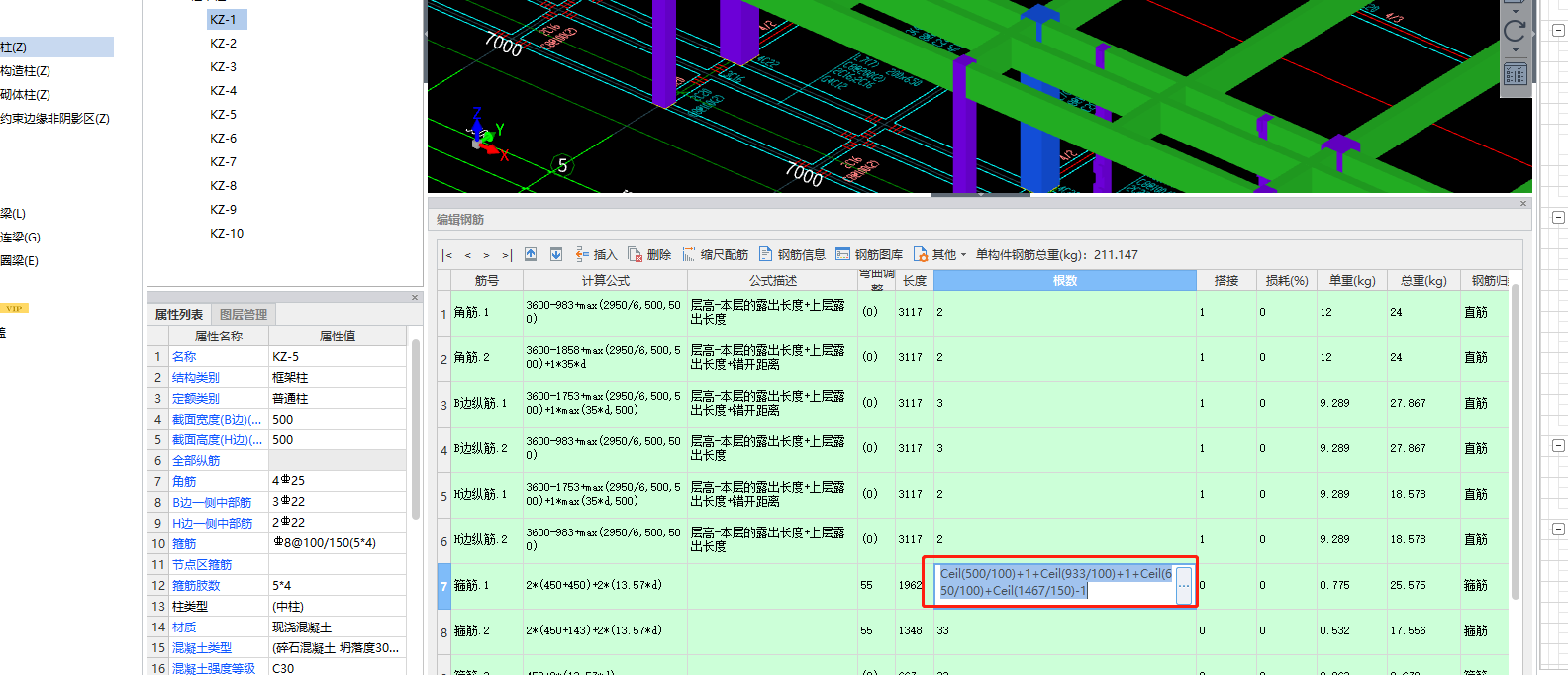Go to previous rebar row
1568x675 pixels.
click(x=467, y=255)
